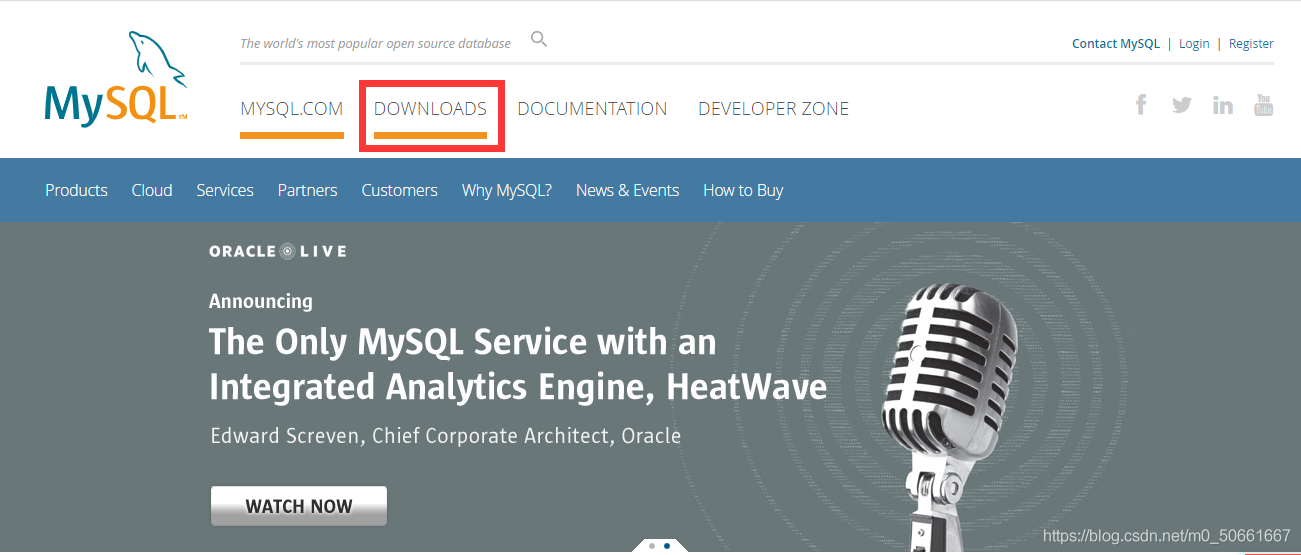Select the first carousel dot indicator
This screenshot has width=1301, height=555.
(x=652, y=546)
